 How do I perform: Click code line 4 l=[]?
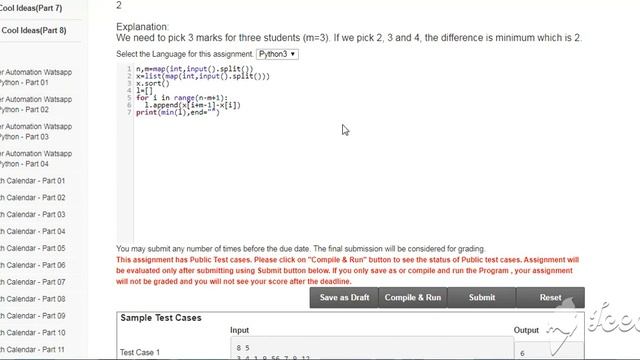click(x=144, y=91)
